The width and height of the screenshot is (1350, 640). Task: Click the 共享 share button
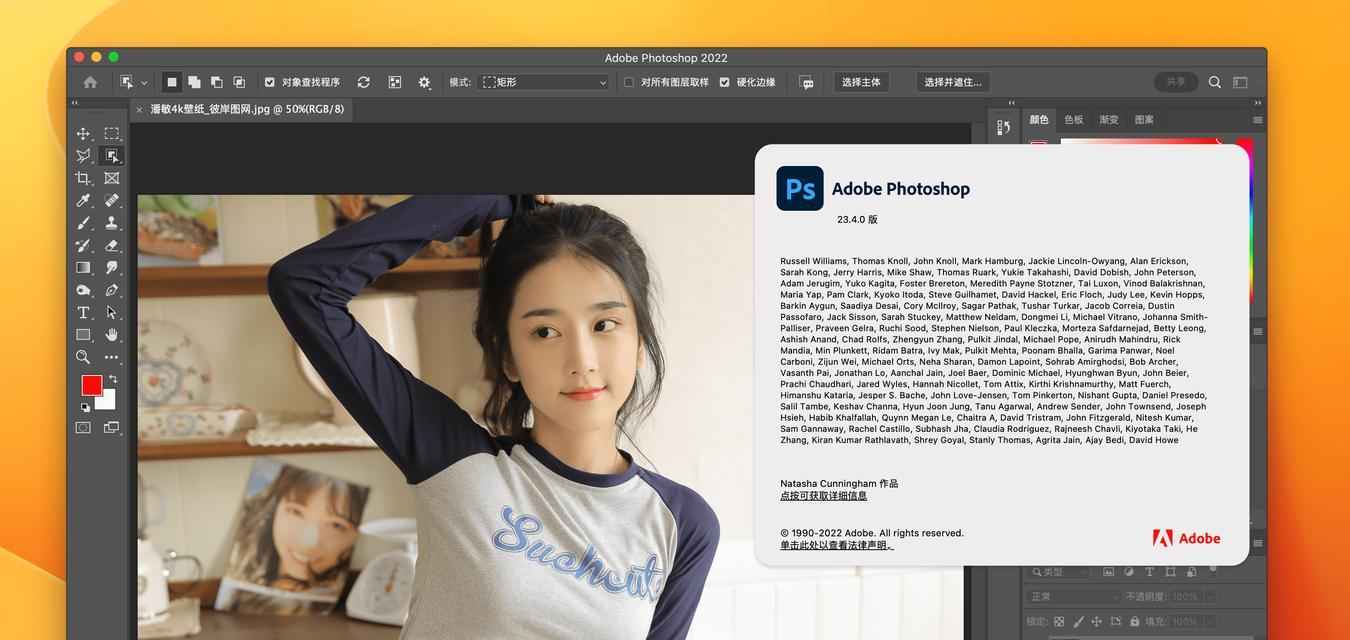[1176, 82]
